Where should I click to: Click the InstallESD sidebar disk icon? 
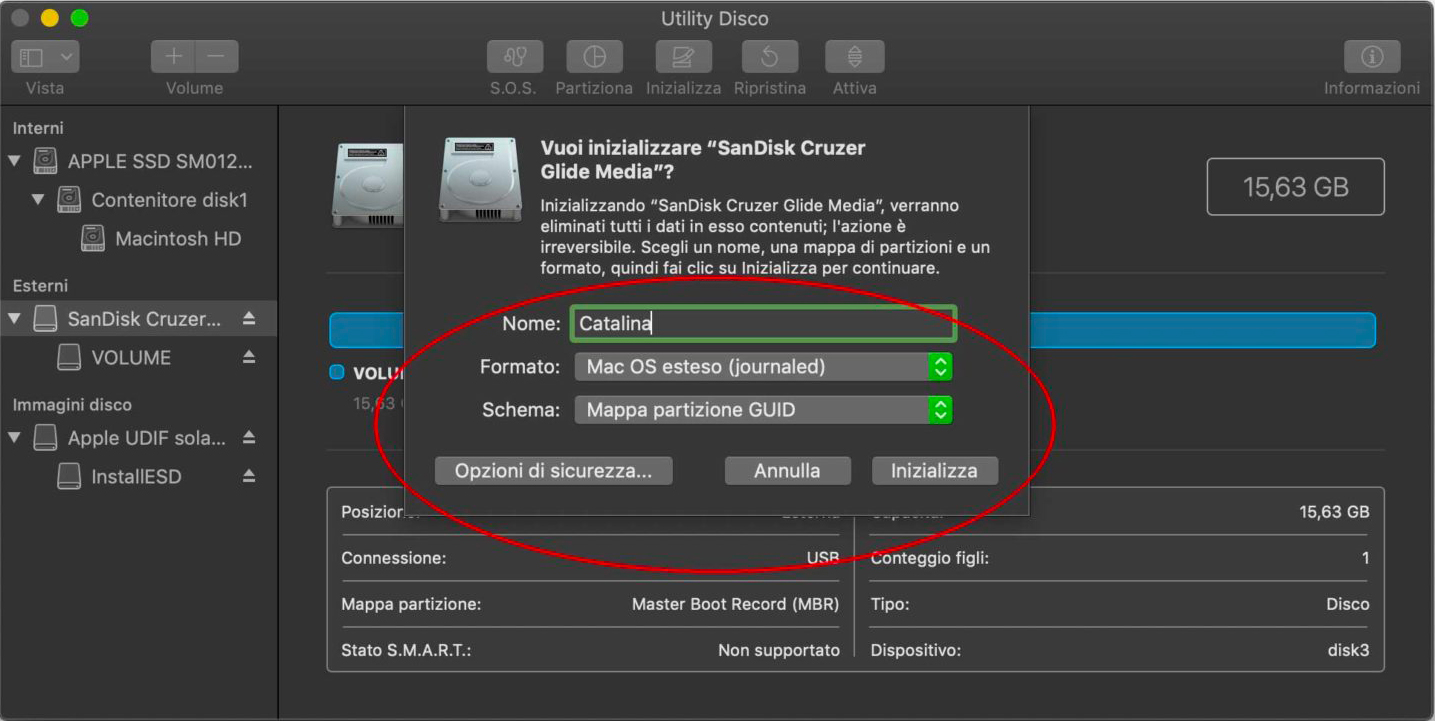[69, 476]
